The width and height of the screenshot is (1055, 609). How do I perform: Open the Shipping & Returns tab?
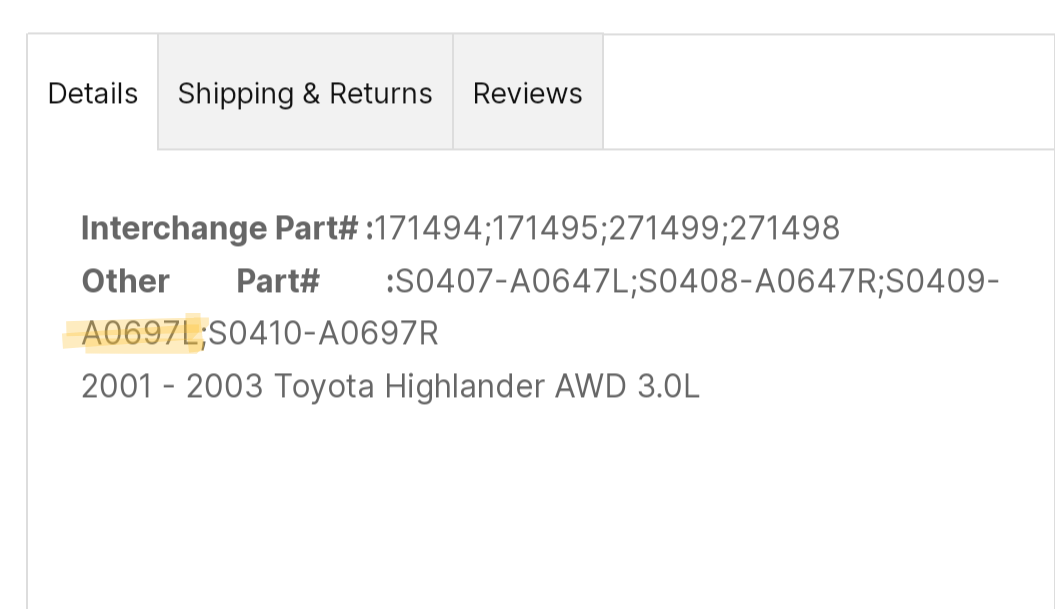click(305, 92)
